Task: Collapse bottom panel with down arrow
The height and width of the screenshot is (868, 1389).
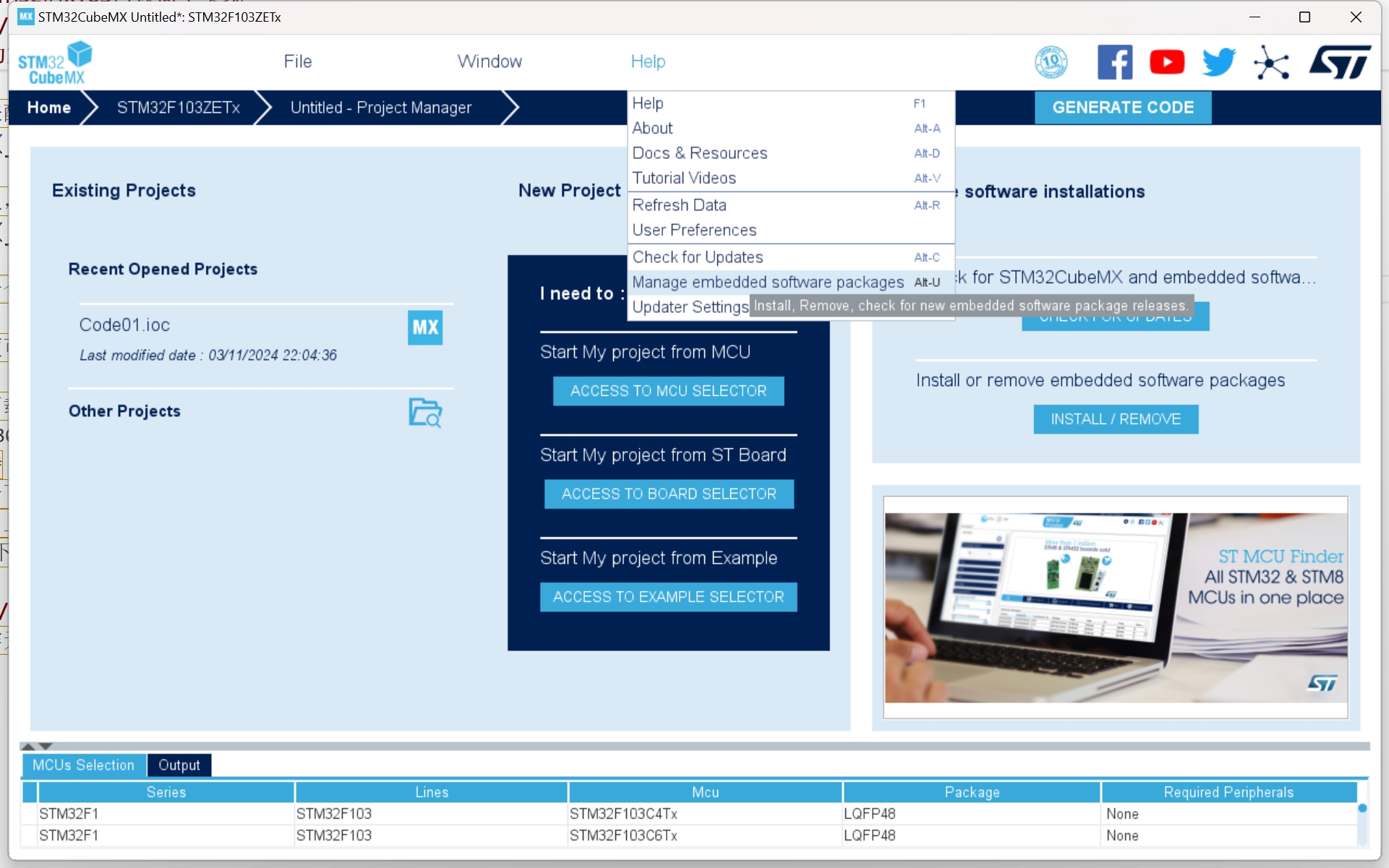Action: 46,746
